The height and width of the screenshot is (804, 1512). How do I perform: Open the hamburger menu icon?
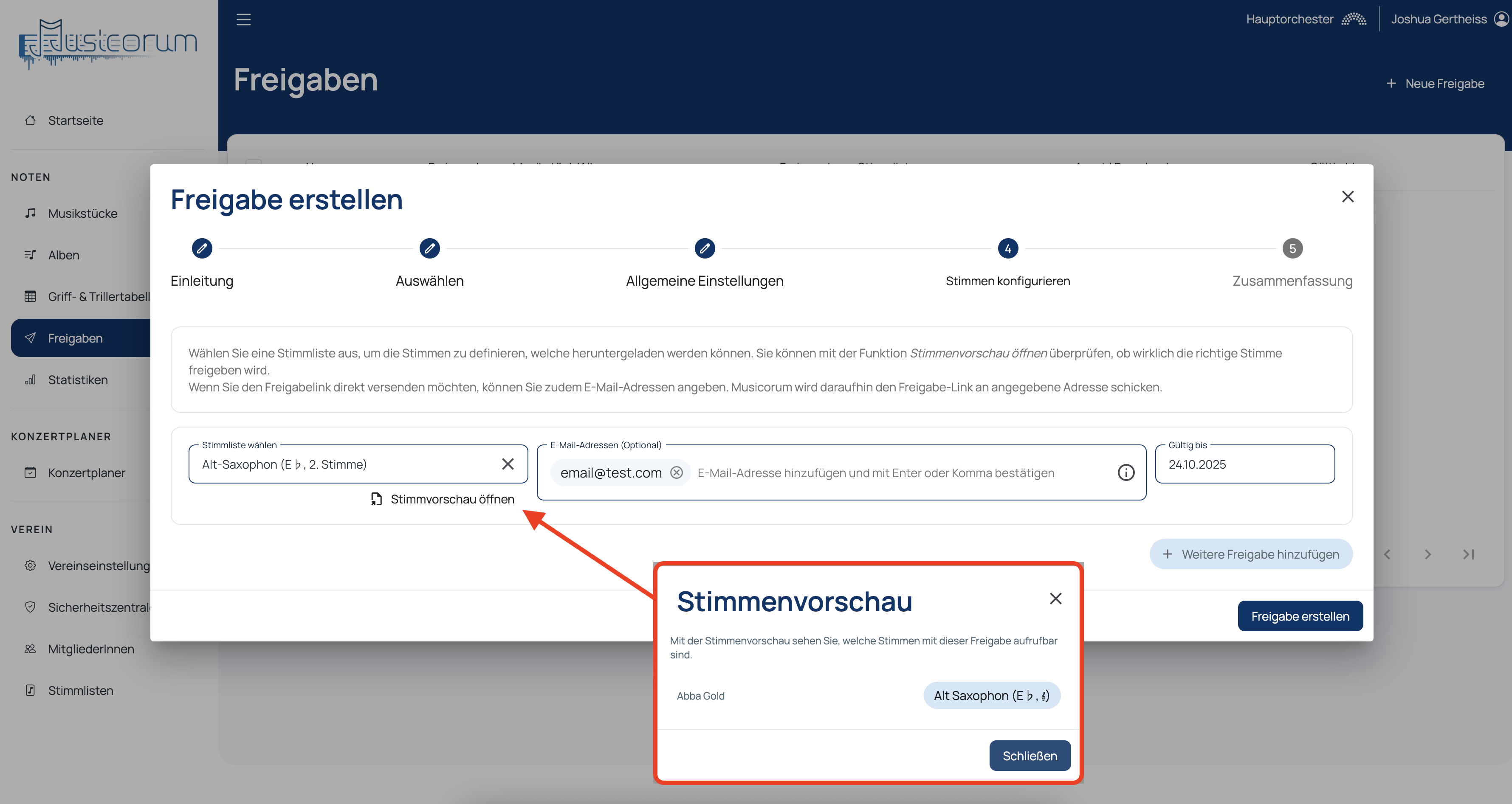click(244, 20)
